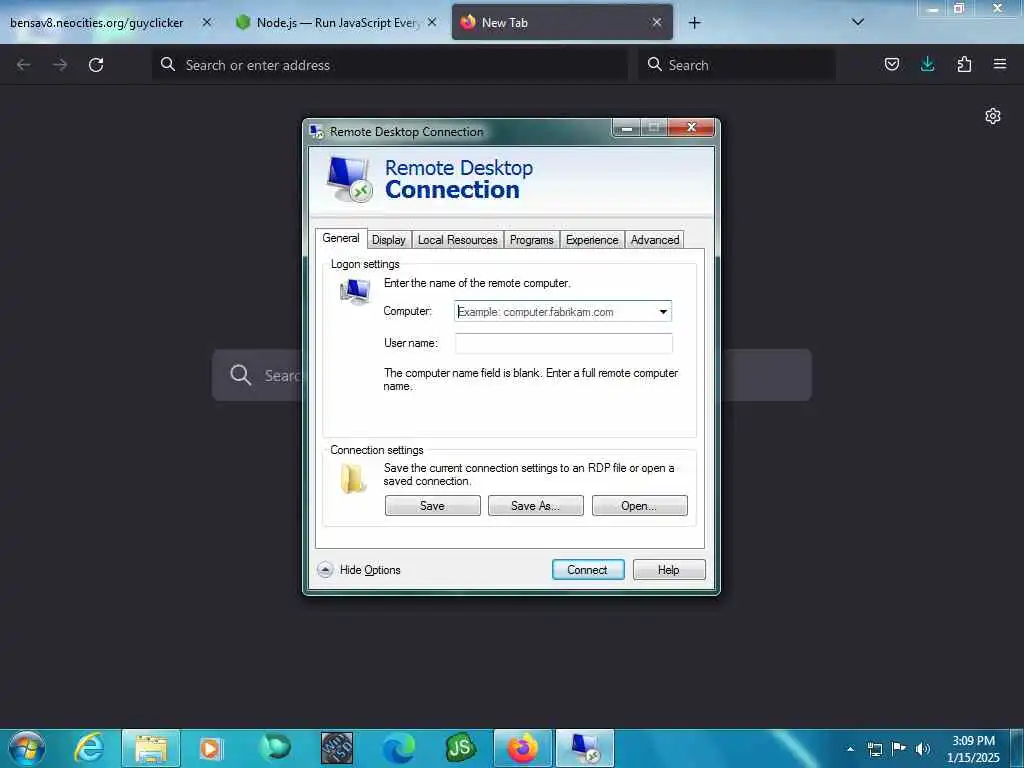
Task: Close the guyclicker tab
Action: 207,22
